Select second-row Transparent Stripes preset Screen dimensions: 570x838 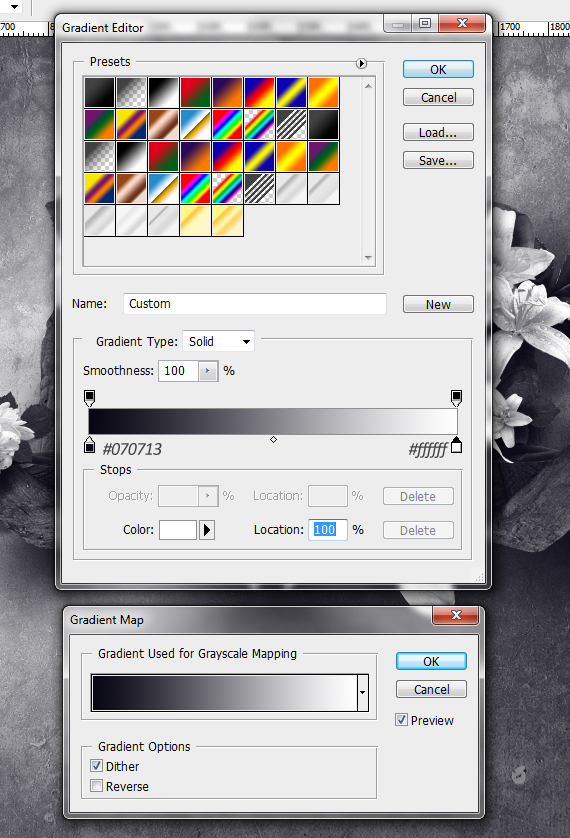tap(291, 125)
